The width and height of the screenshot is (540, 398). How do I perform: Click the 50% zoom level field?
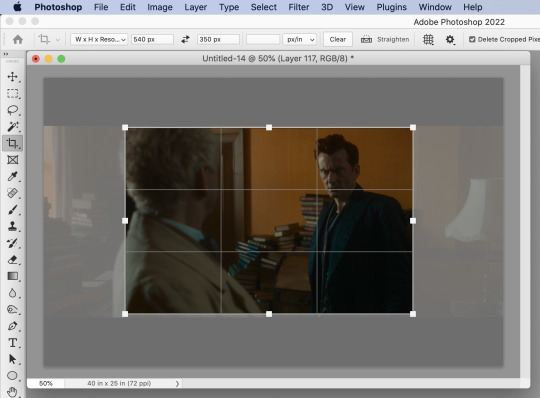click(x=46, y=384)
